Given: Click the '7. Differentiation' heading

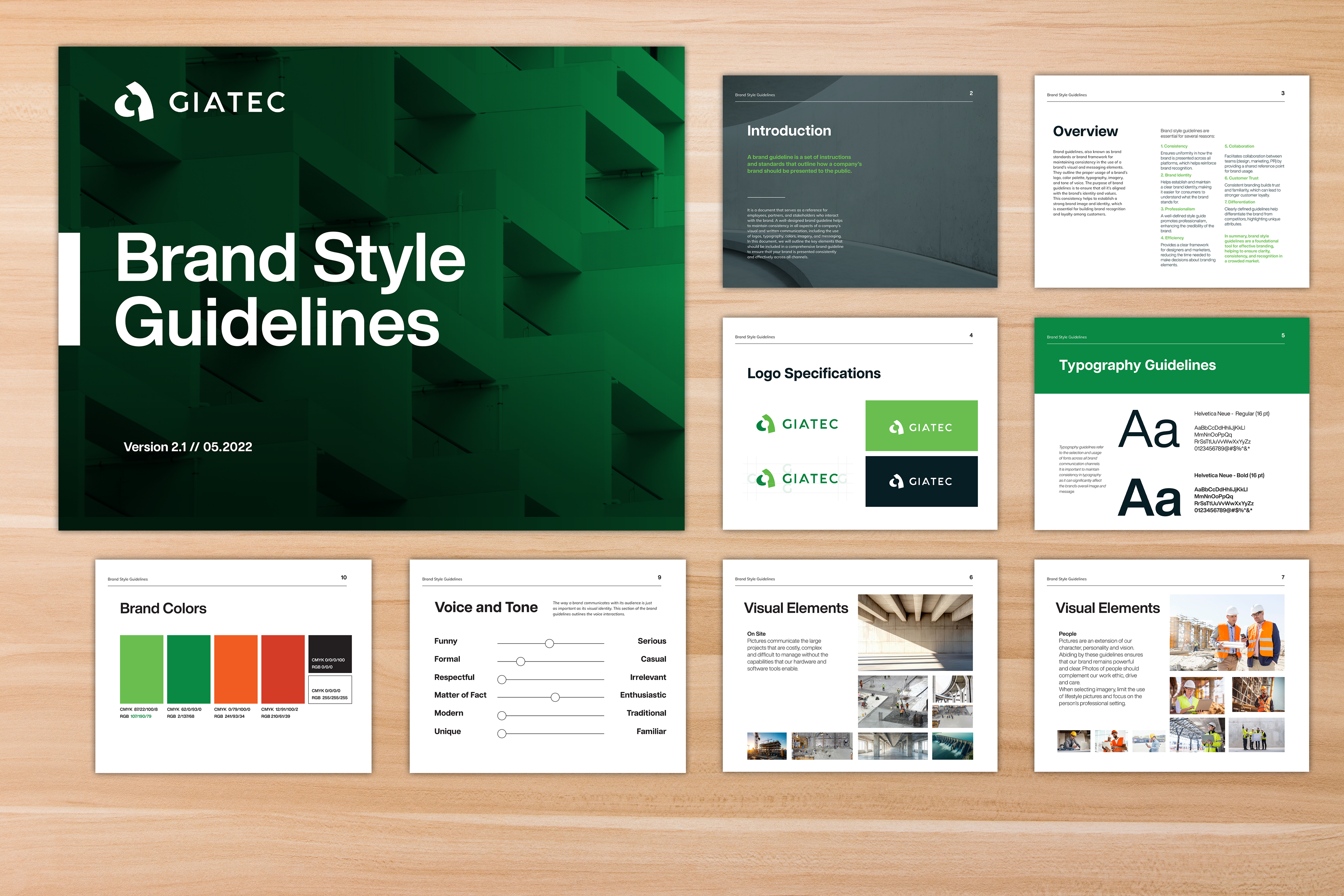Looking at the screenshot, I should (x=1239, y=202).
